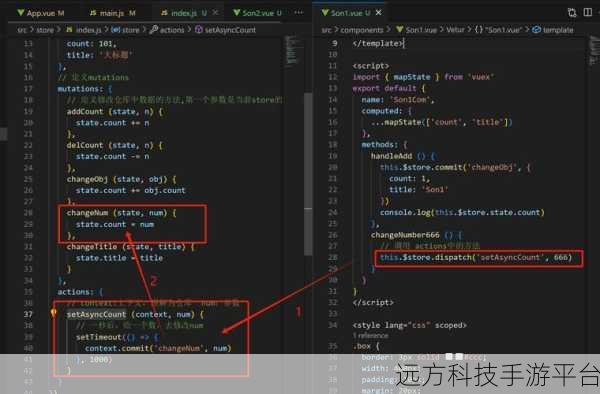This screenshot has width=600, height=394.
Task: Expand the actions breadcrumb segment
Action: click(x=172, y=30)
